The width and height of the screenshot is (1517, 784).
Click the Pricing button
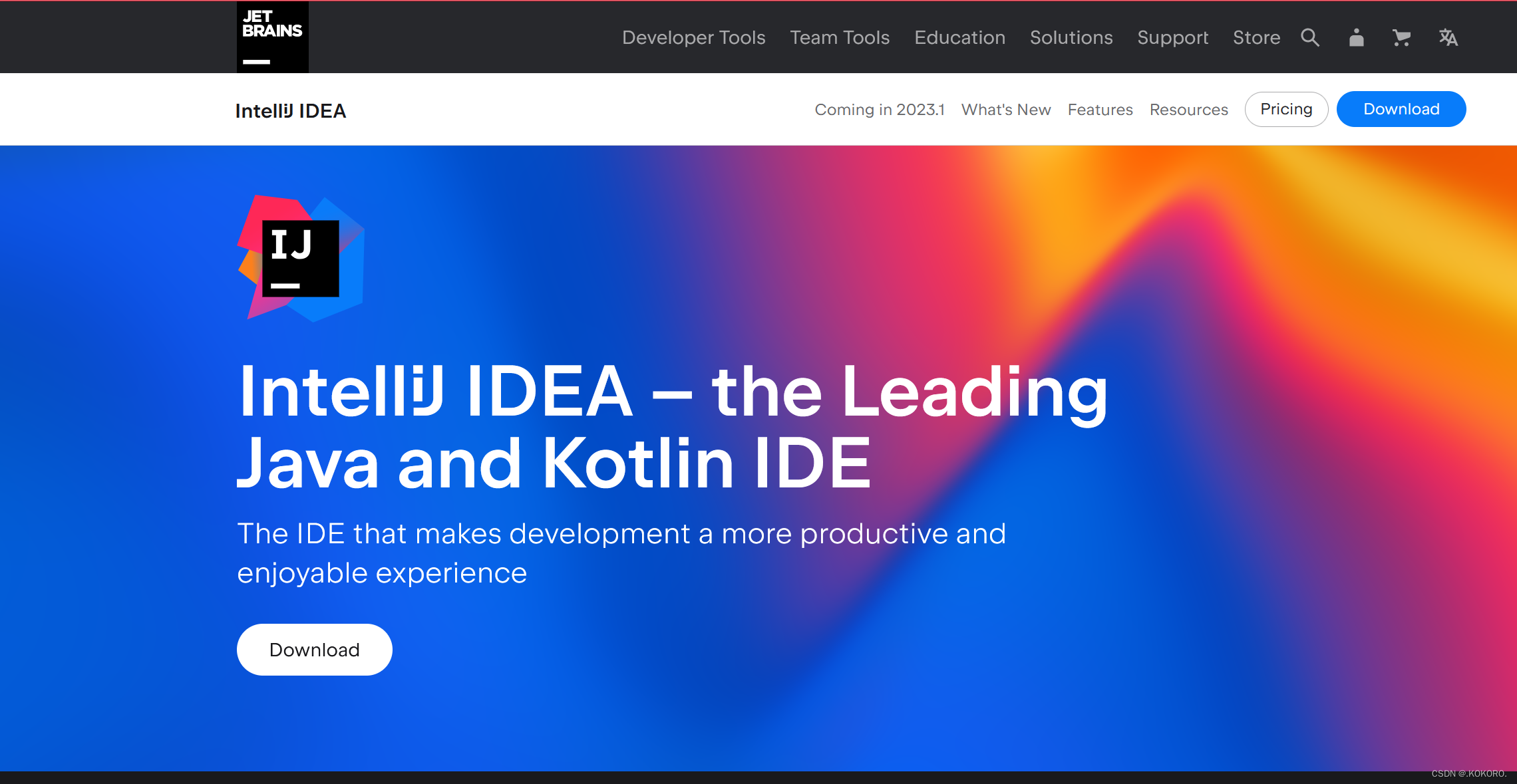[x=1286, y=109]
